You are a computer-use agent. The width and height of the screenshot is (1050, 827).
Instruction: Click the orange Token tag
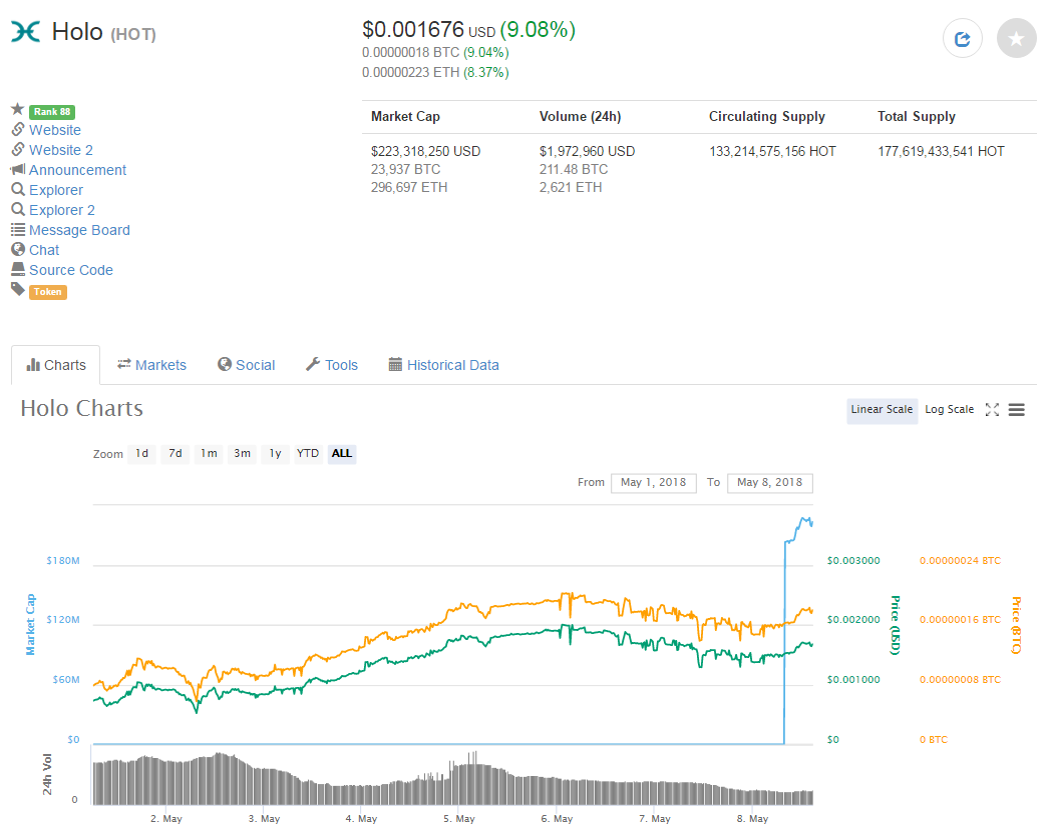coord(48,292)
